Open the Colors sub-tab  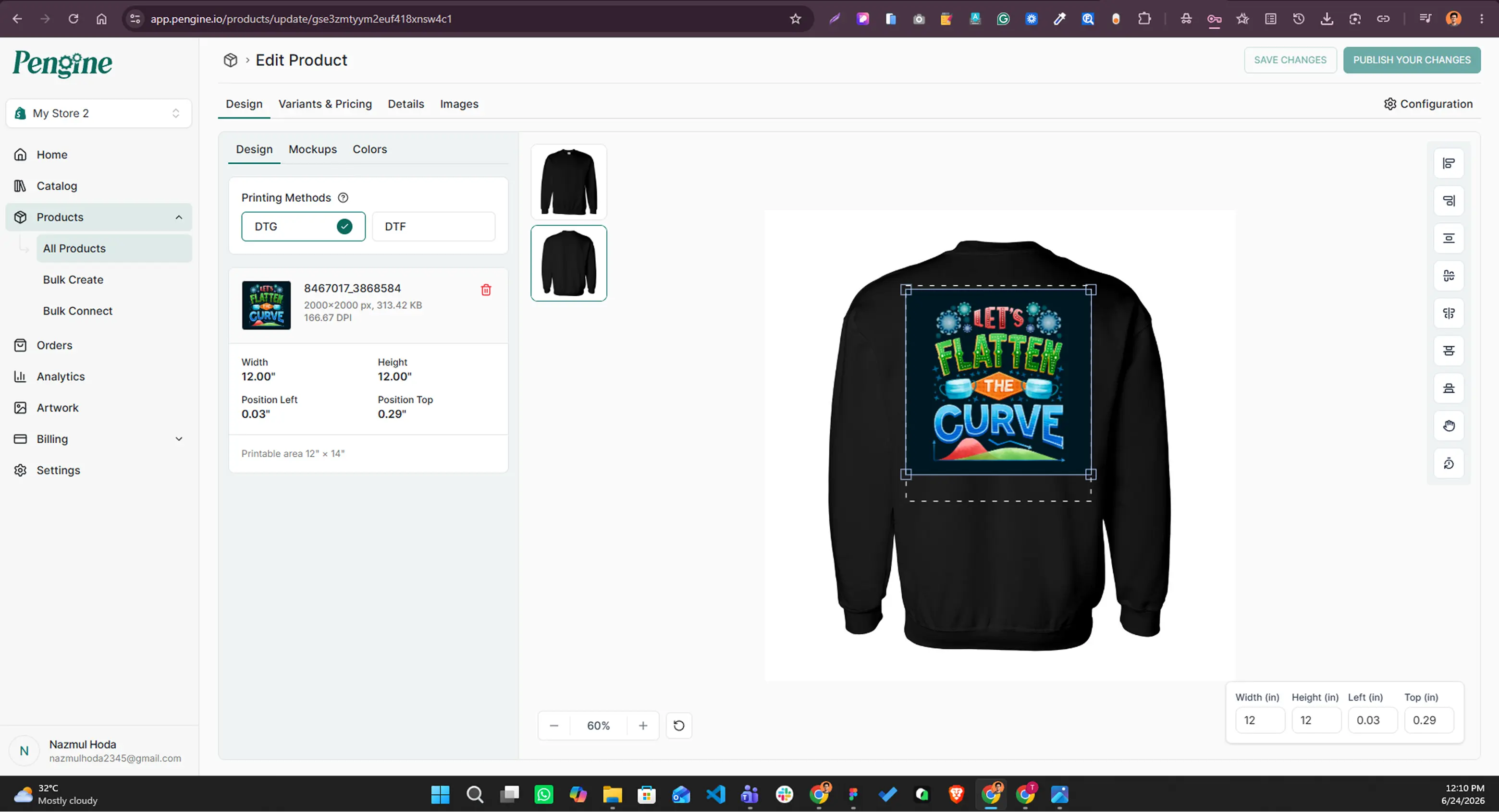coord(369,149)
